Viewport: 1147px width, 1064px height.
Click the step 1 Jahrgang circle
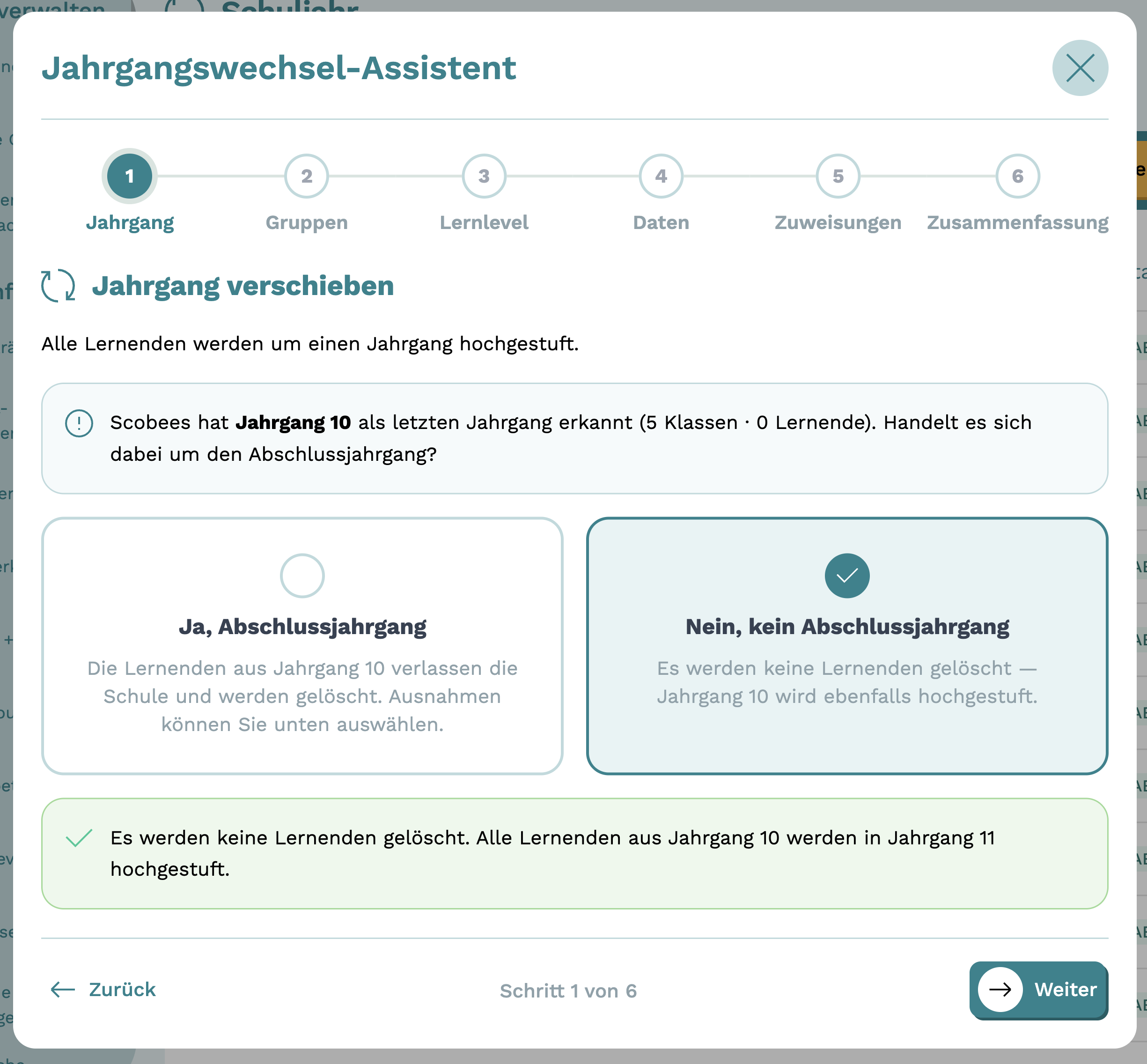(130, 176)
